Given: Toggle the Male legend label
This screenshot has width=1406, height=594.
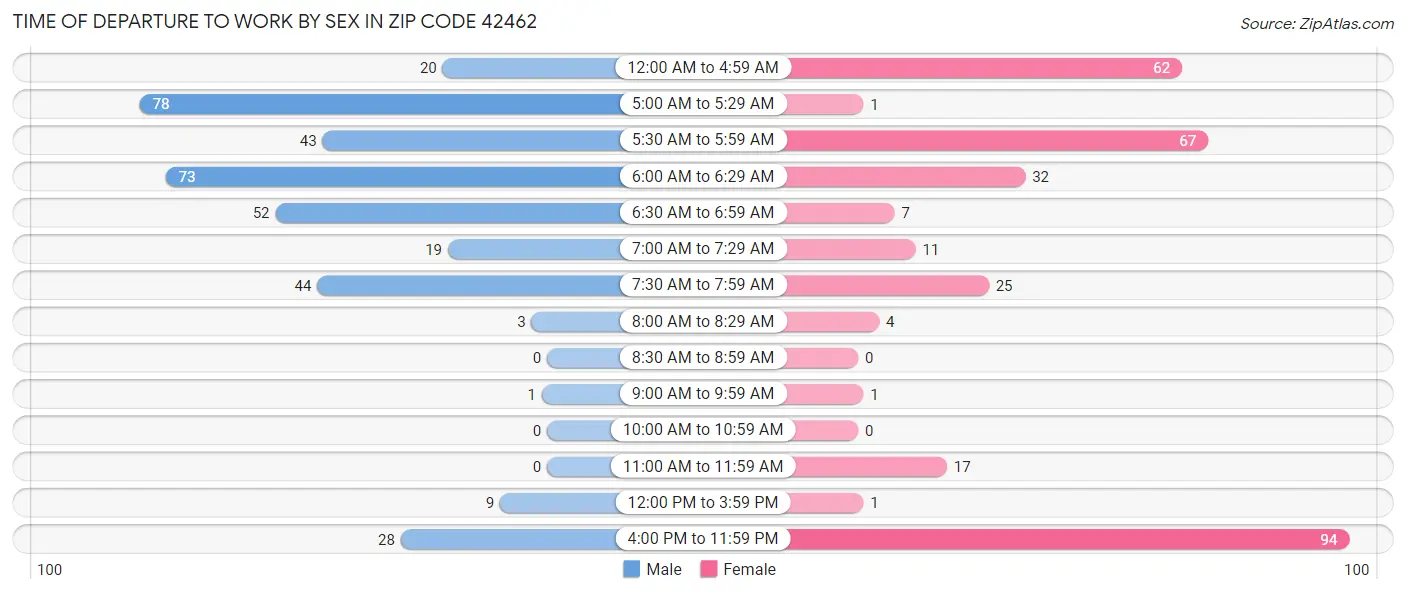Looking at the screenshot, I should 664,569.
